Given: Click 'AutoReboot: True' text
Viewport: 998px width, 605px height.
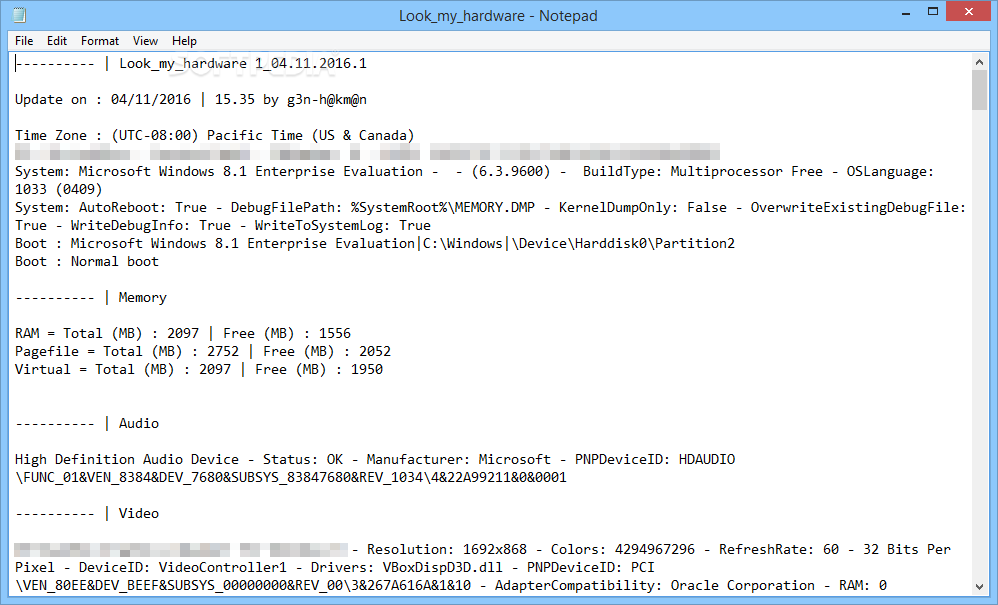Looking at the screenshot, I should point(143,207).
